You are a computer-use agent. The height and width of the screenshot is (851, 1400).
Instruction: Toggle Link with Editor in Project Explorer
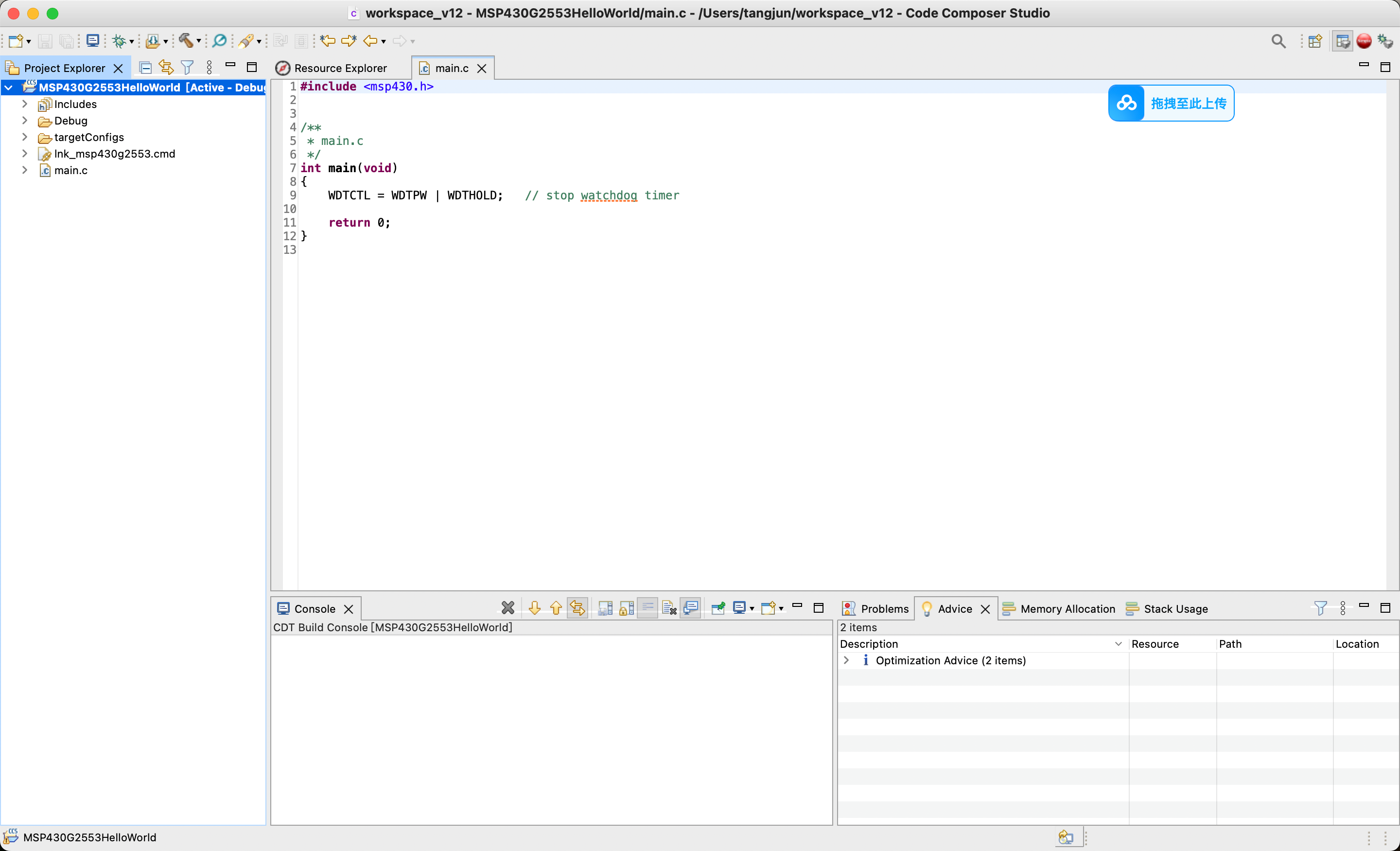(166, 68)
